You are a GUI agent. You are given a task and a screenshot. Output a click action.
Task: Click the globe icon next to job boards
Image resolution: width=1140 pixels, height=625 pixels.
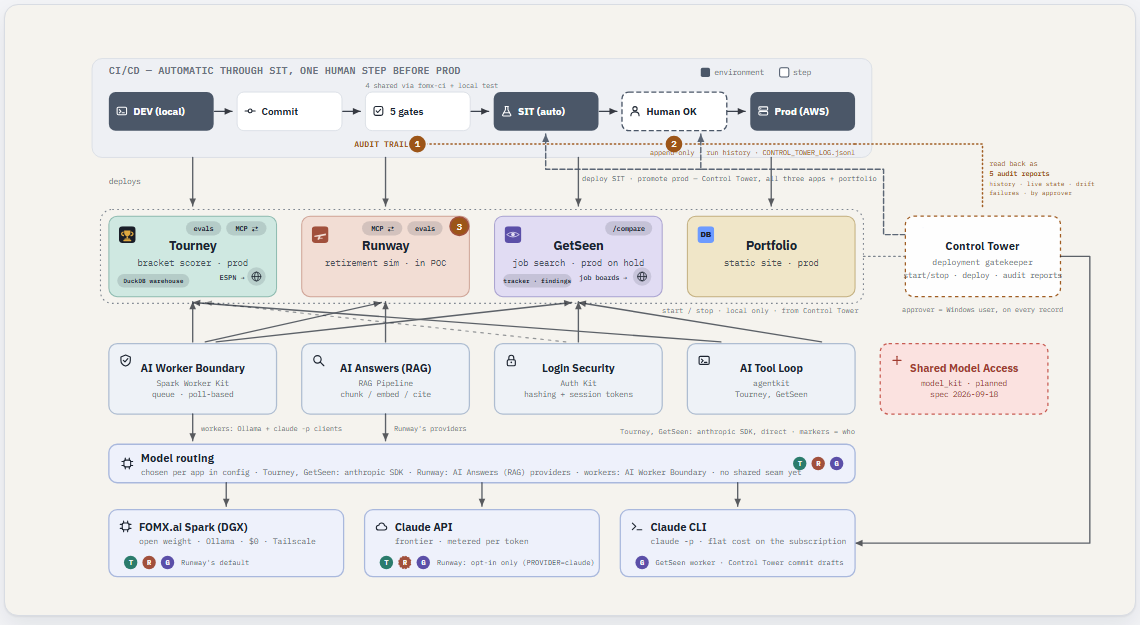(x=641, y=277)
